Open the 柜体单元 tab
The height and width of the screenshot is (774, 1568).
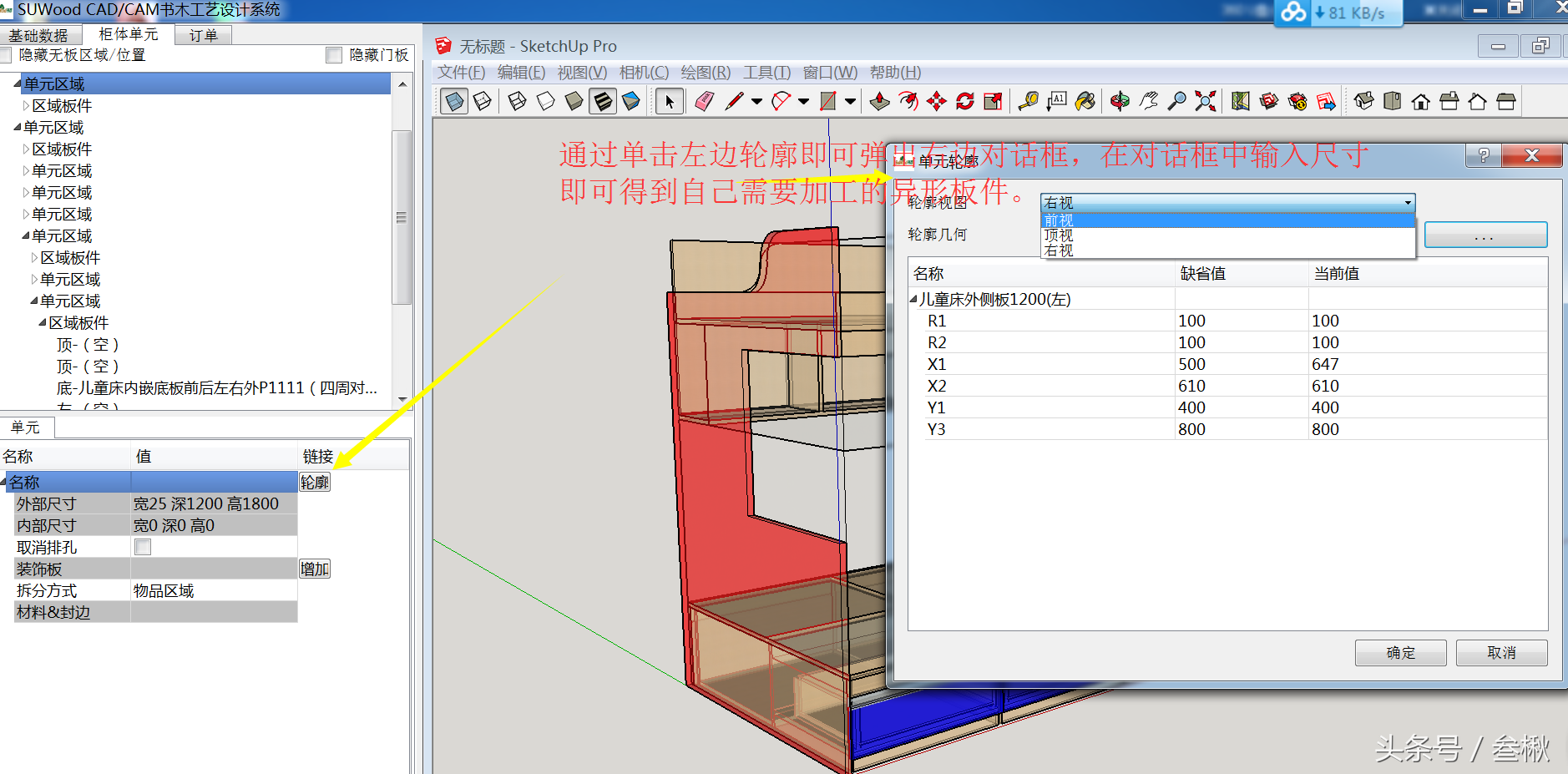[128, 34]
